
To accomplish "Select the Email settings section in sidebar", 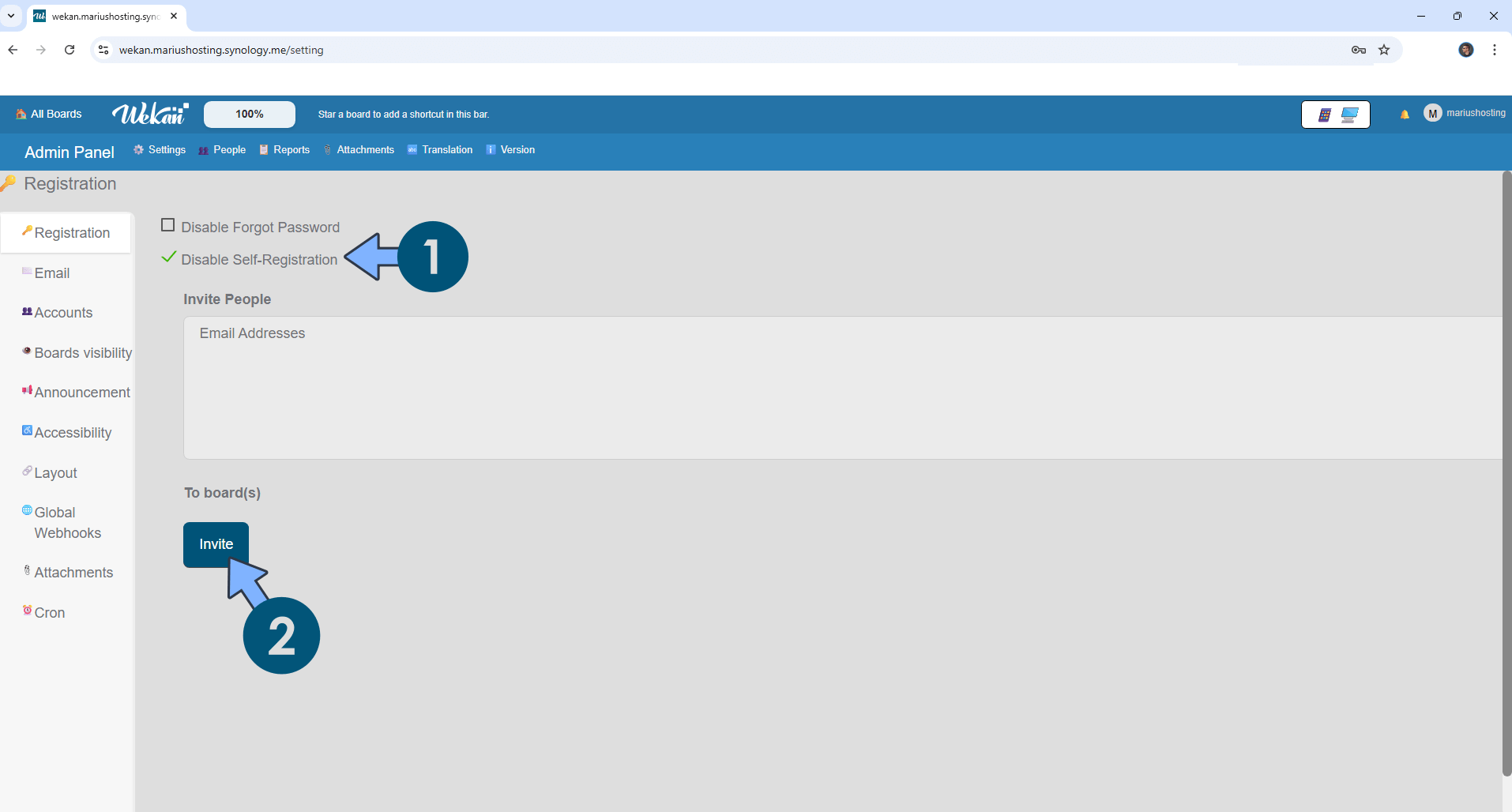I will click(53, 273).
